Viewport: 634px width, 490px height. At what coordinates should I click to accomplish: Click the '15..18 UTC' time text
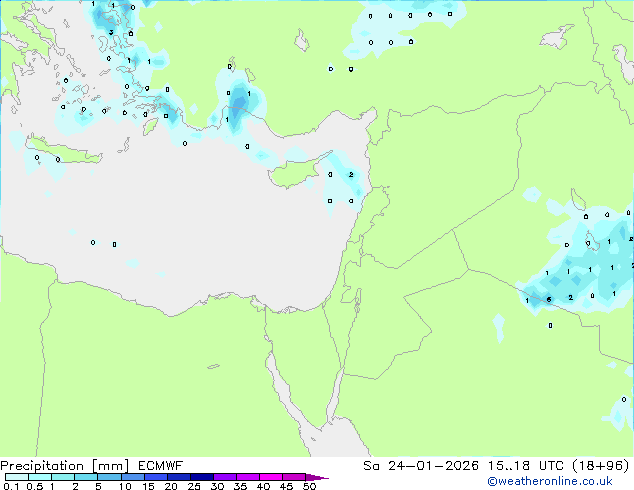click(525, 466)
